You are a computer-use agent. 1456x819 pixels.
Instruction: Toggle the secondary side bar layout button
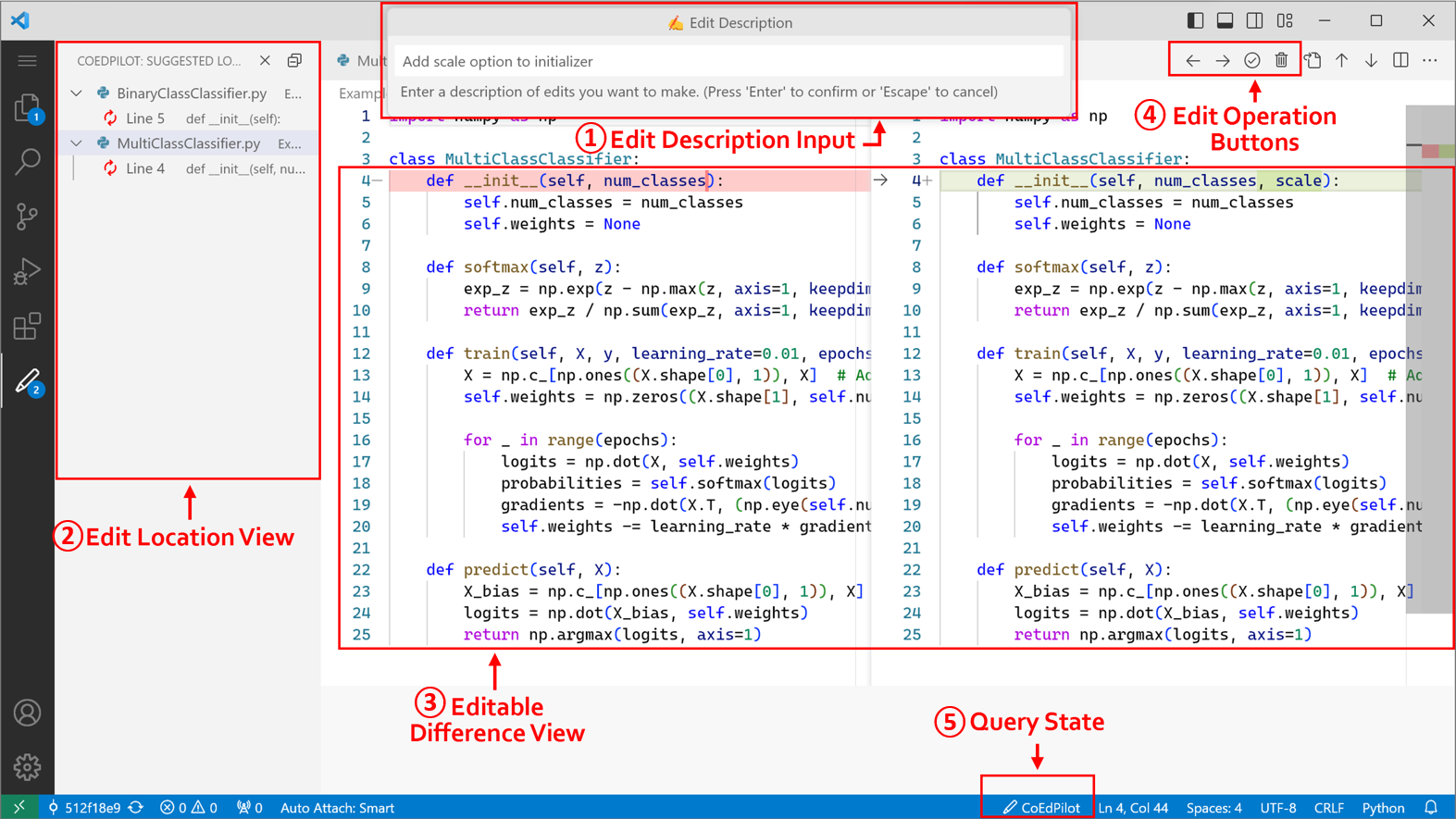tap(1255, 20)
